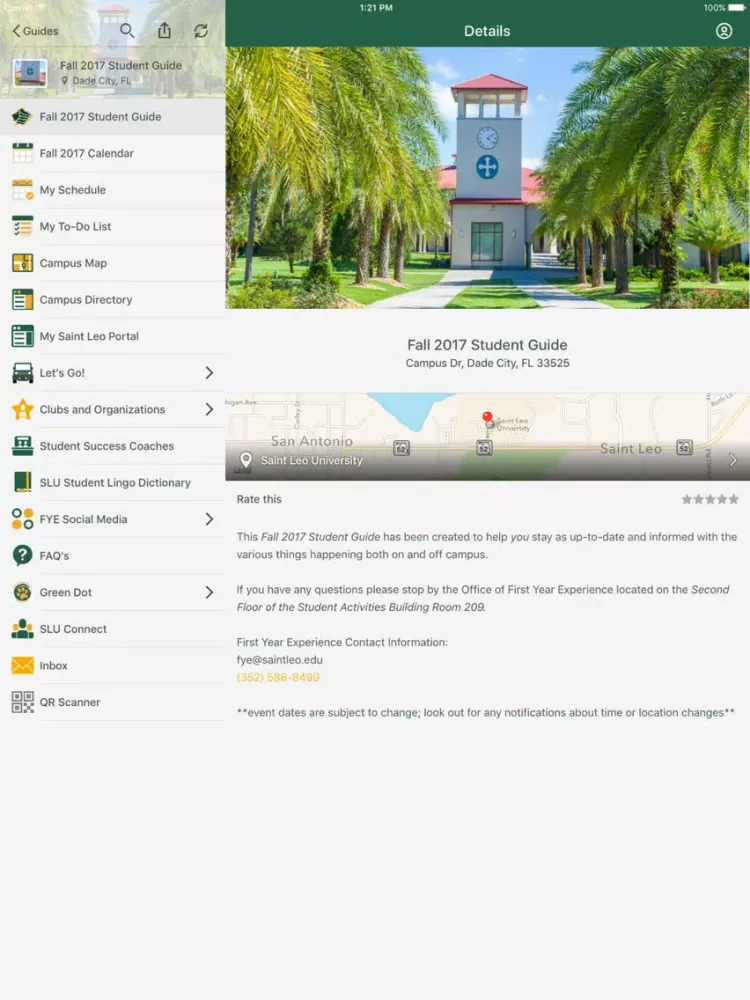
Task: Select Fall 2017 Calendar menu item
Action: [87, 153]
